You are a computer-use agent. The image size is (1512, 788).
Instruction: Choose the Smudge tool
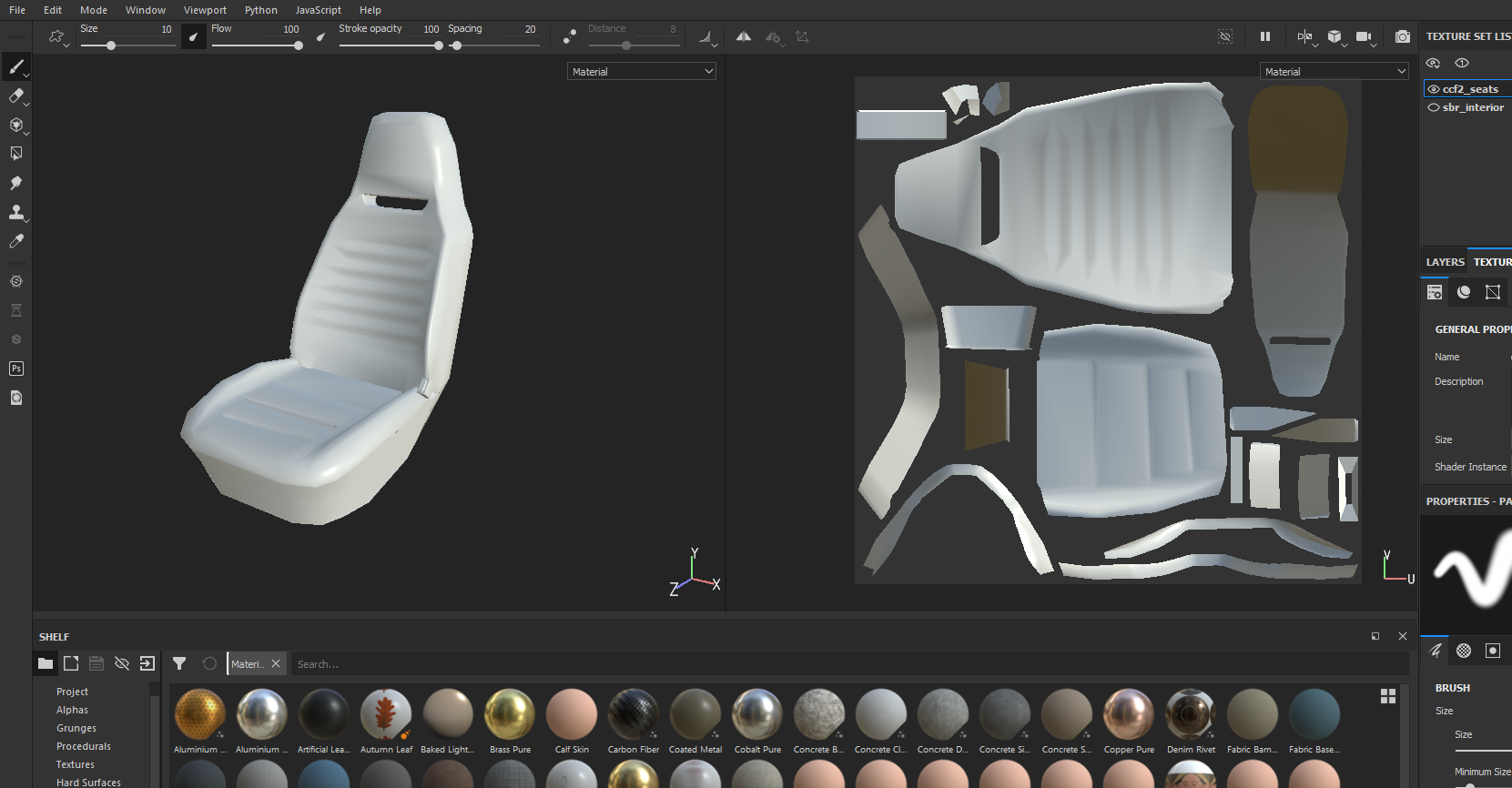(x=15, y=183)
